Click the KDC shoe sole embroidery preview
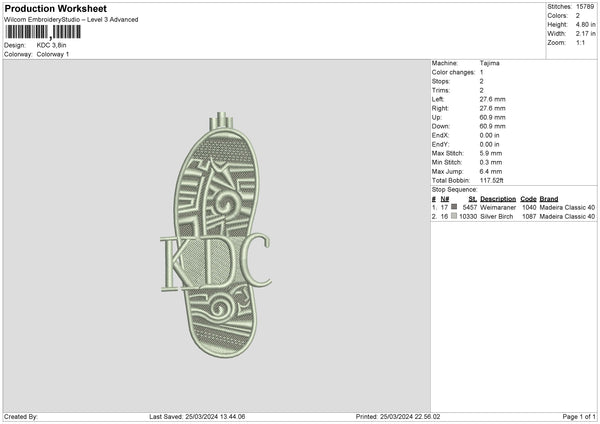 [215, 255]
